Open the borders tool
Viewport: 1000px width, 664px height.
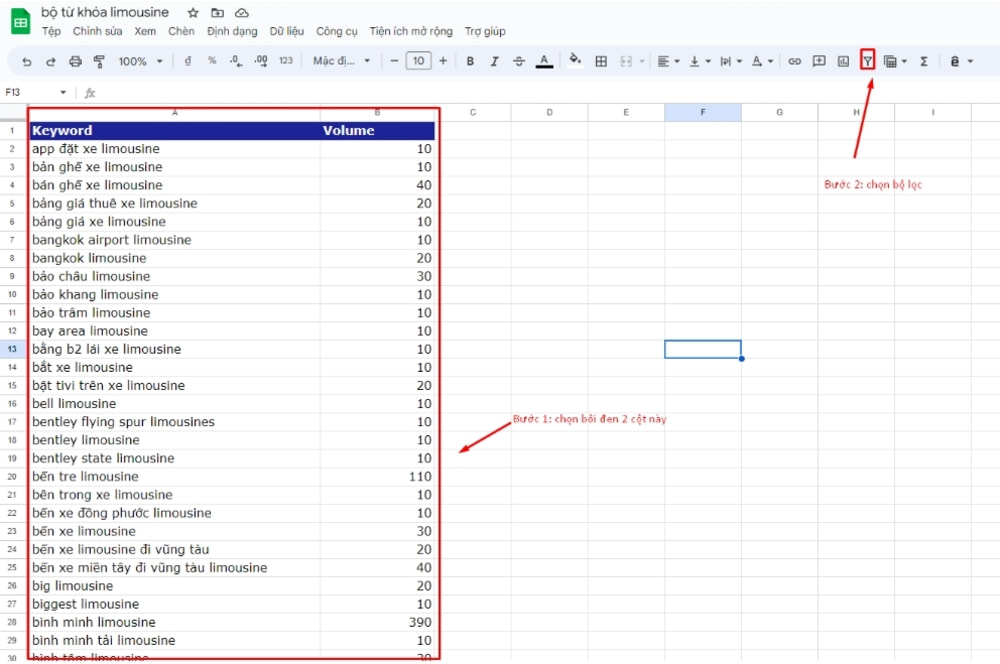coord(601,61)
